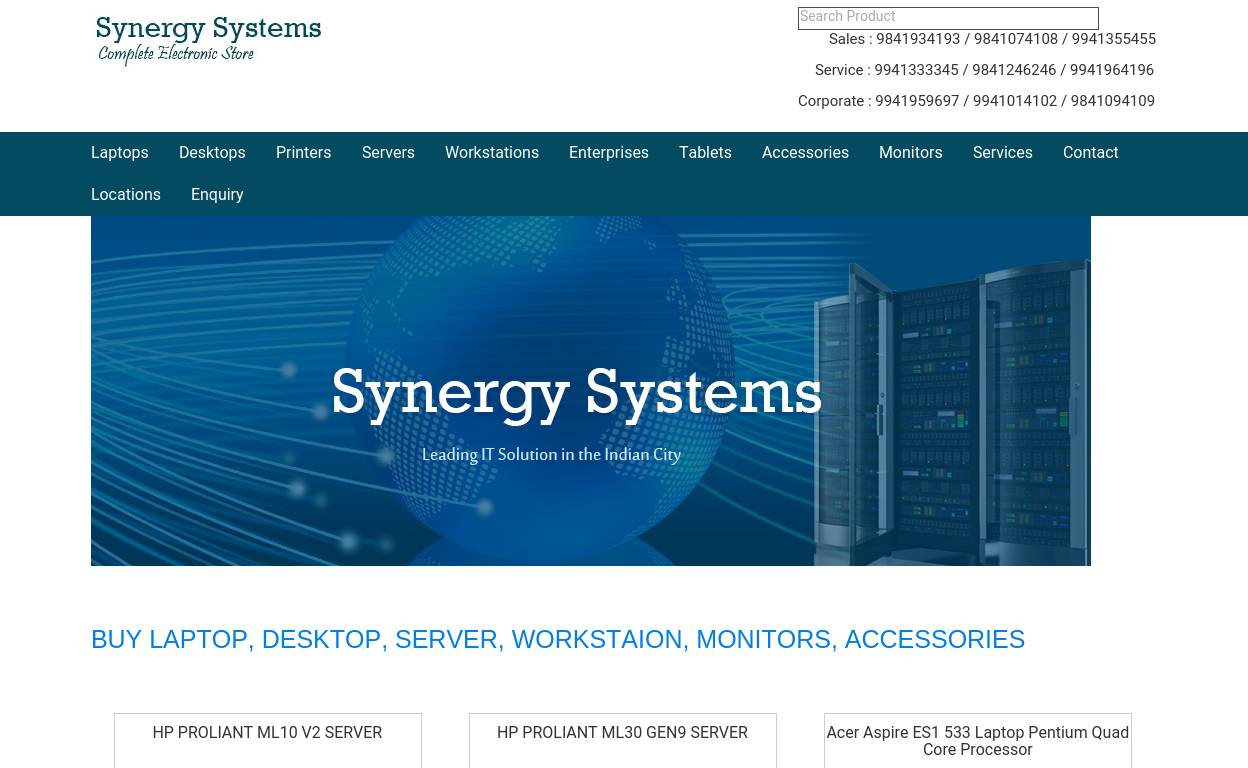Select the Tablets menu item

click(705, 153)
